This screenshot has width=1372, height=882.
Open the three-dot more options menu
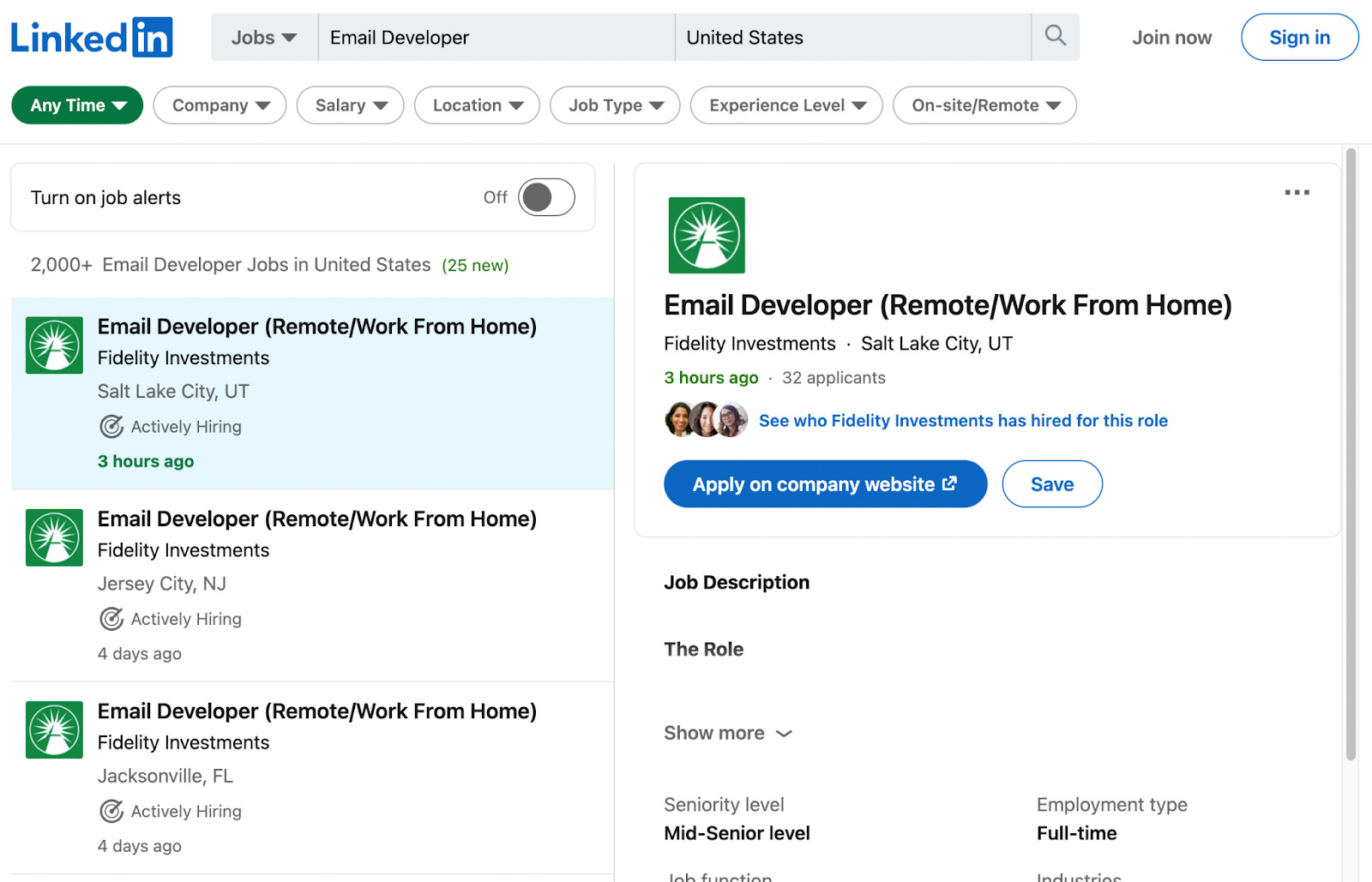1297,193
